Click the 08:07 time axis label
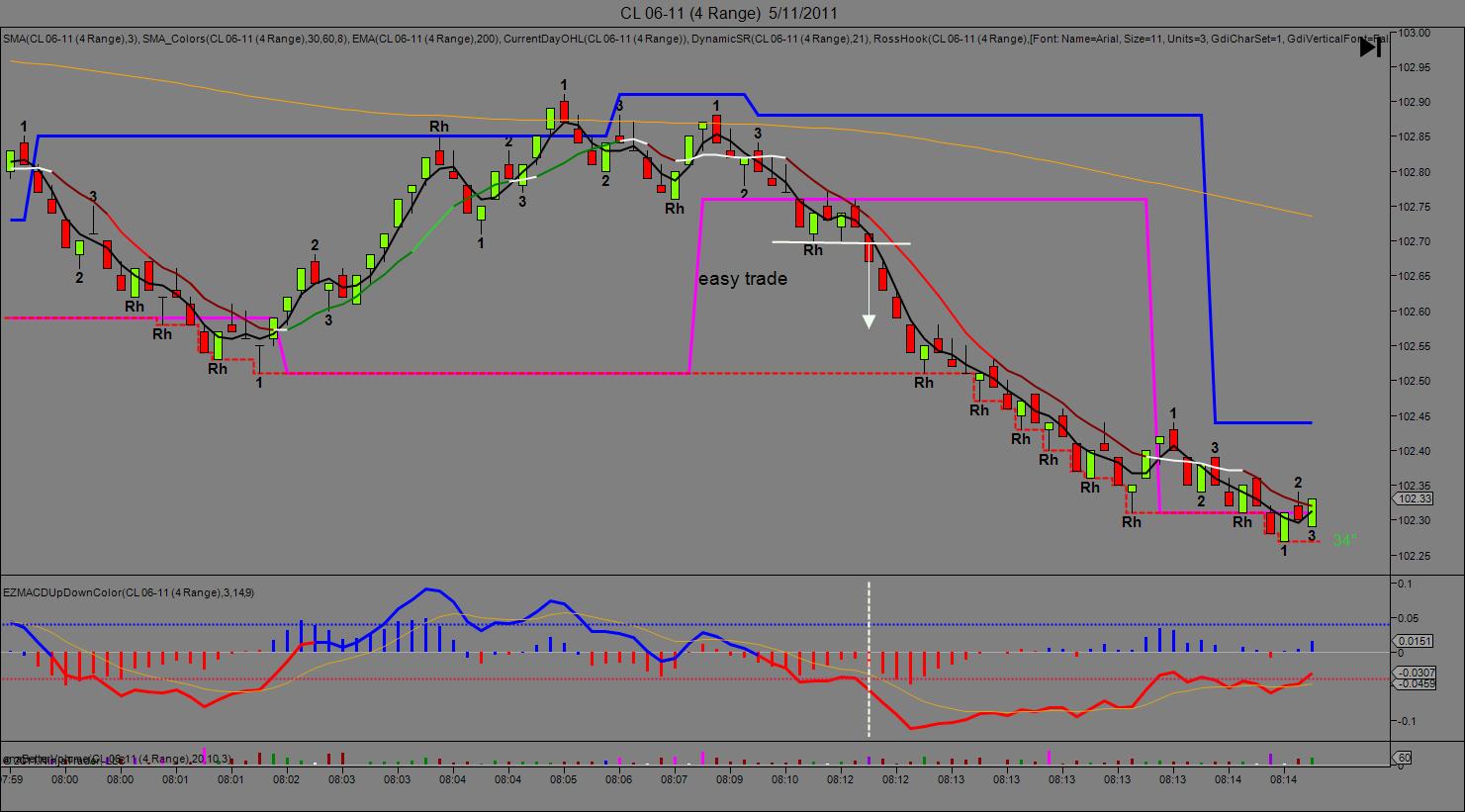The image size is (1465, 812). pos(675,780)
